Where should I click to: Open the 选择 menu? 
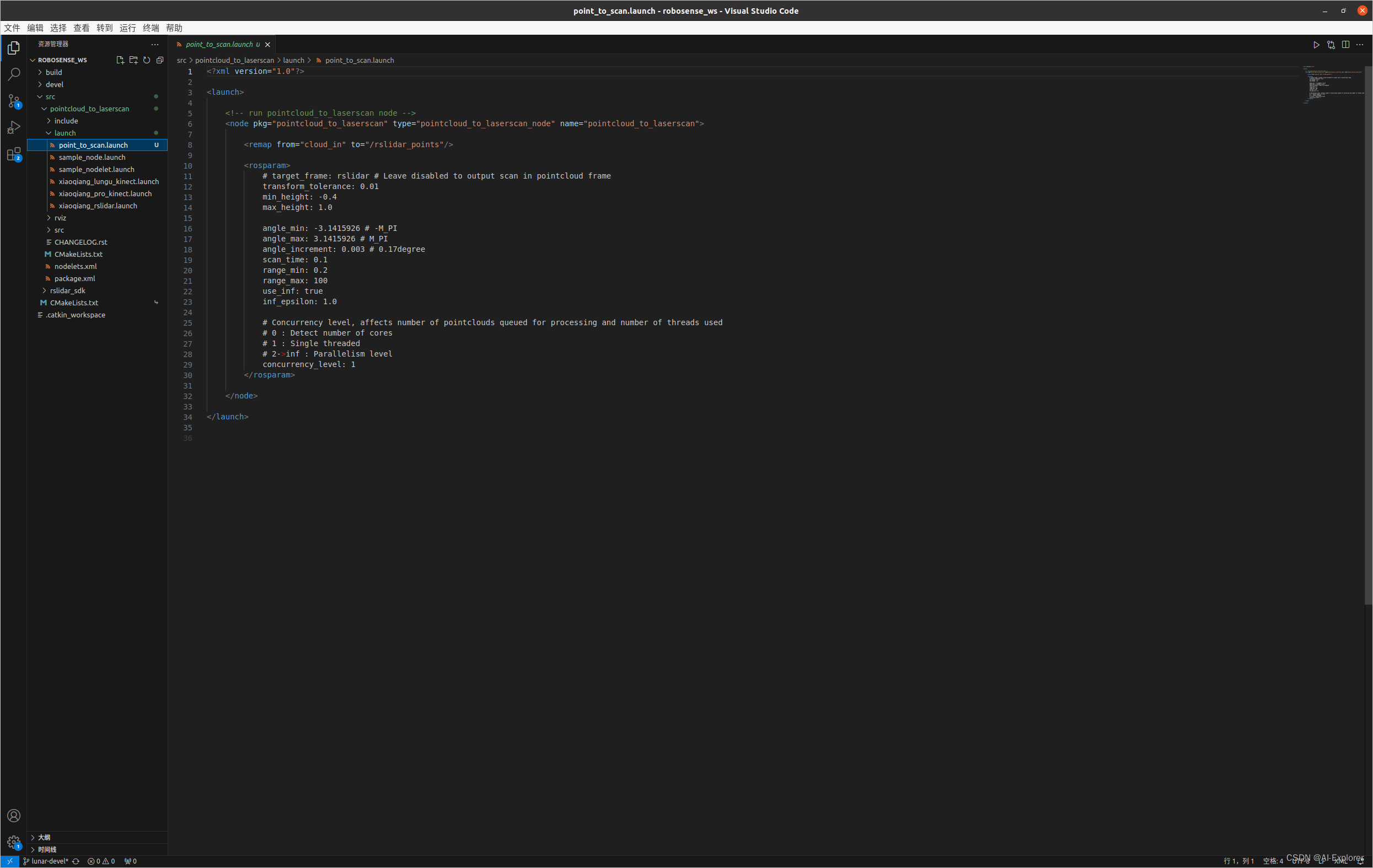tap(58, 28)
